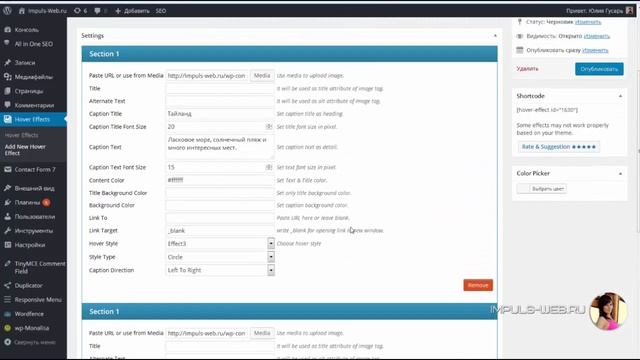Adjust the Caption Text Font Size stepper
The width and height of the screenshot is (640, 360).
coord(269,167)
